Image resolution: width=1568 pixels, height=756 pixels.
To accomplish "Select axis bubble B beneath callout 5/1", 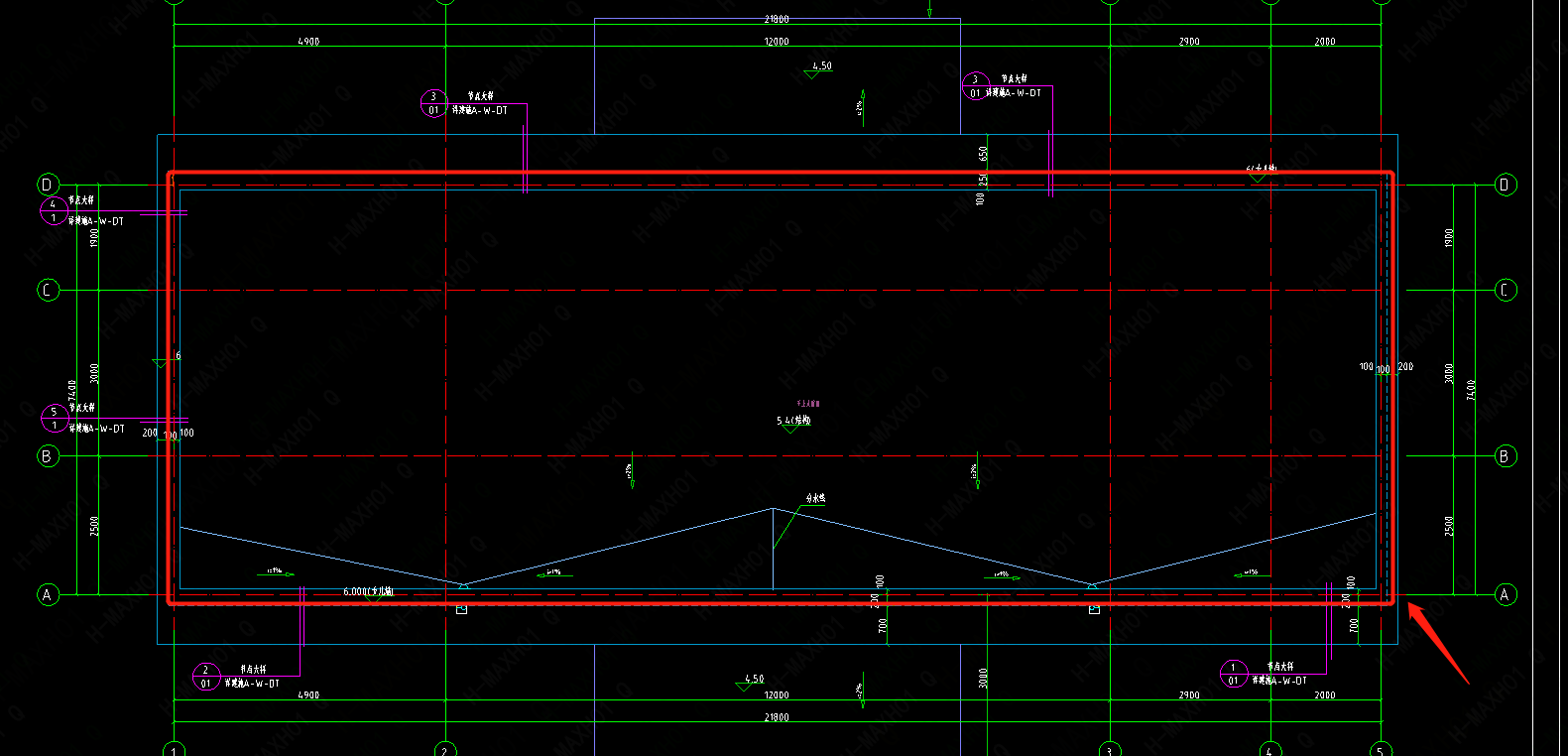I will click(x=47, y=456).
